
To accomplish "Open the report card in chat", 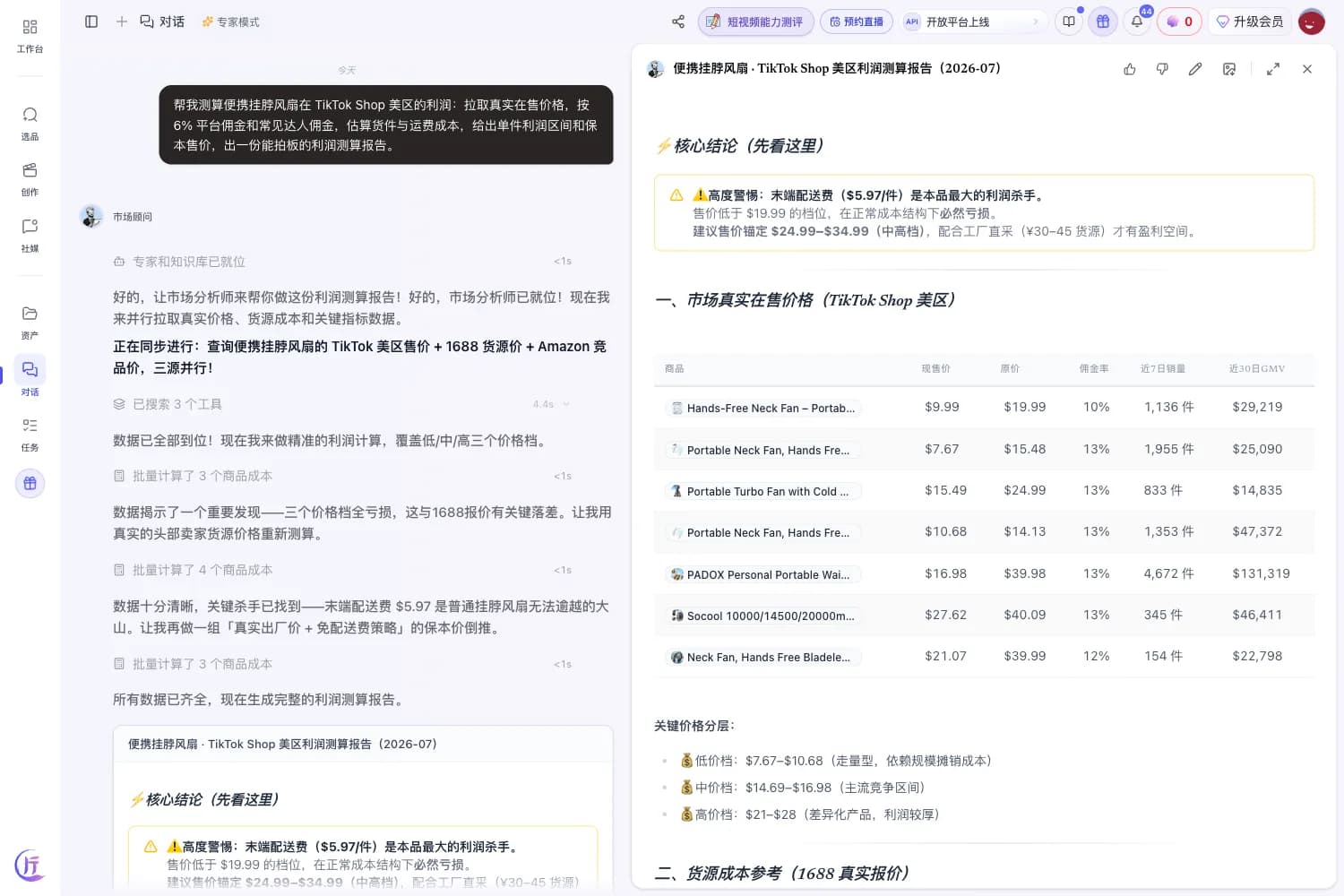I will point(363,807).
